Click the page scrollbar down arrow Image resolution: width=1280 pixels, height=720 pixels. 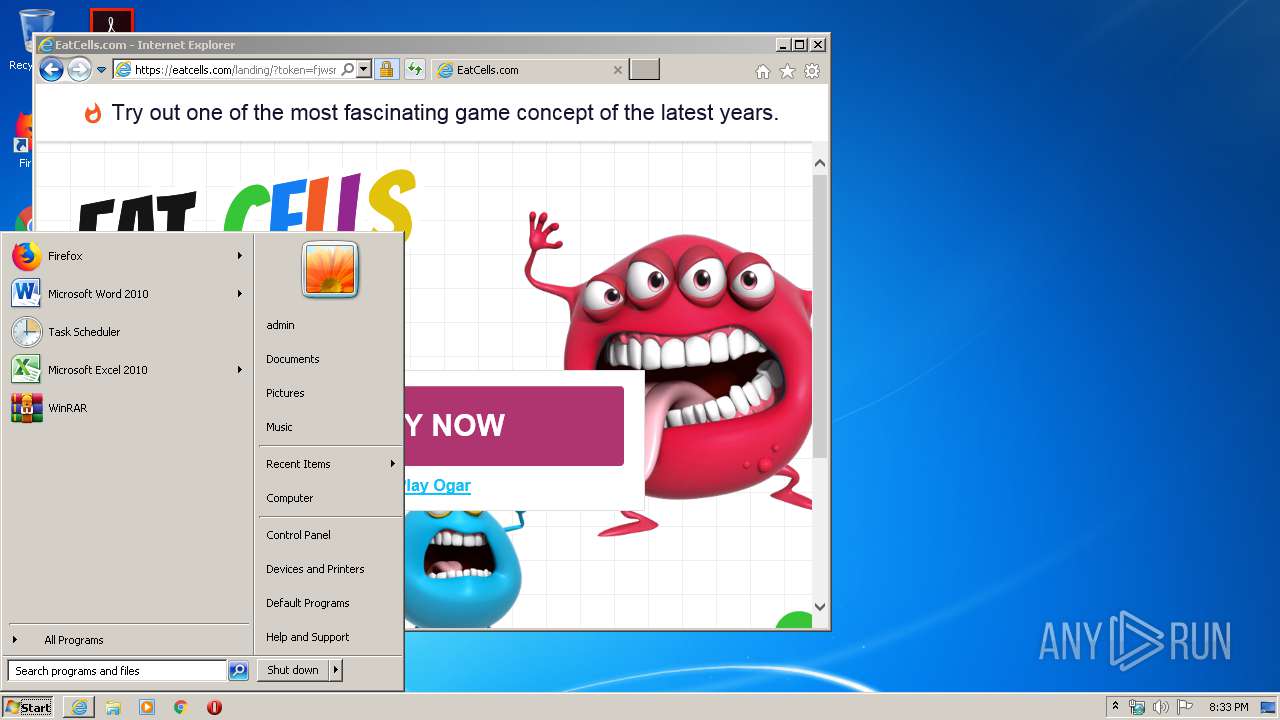[820, 606]
